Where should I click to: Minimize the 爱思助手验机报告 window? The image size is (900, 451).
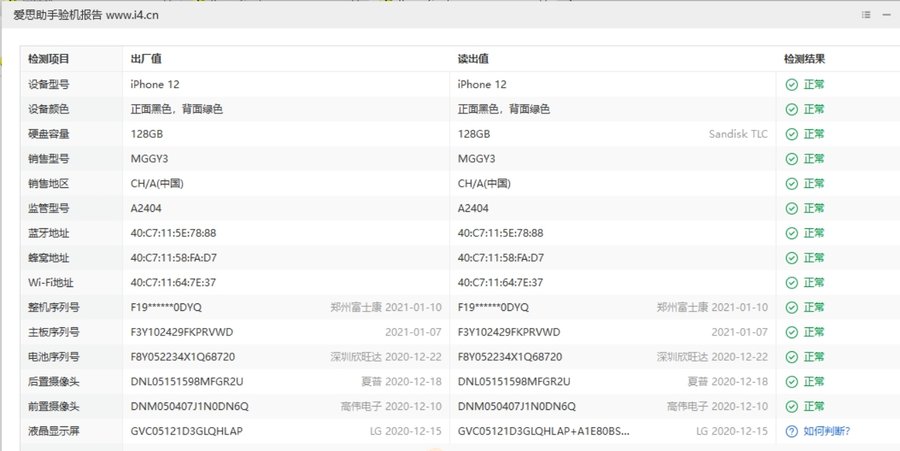tap(886, 15)
